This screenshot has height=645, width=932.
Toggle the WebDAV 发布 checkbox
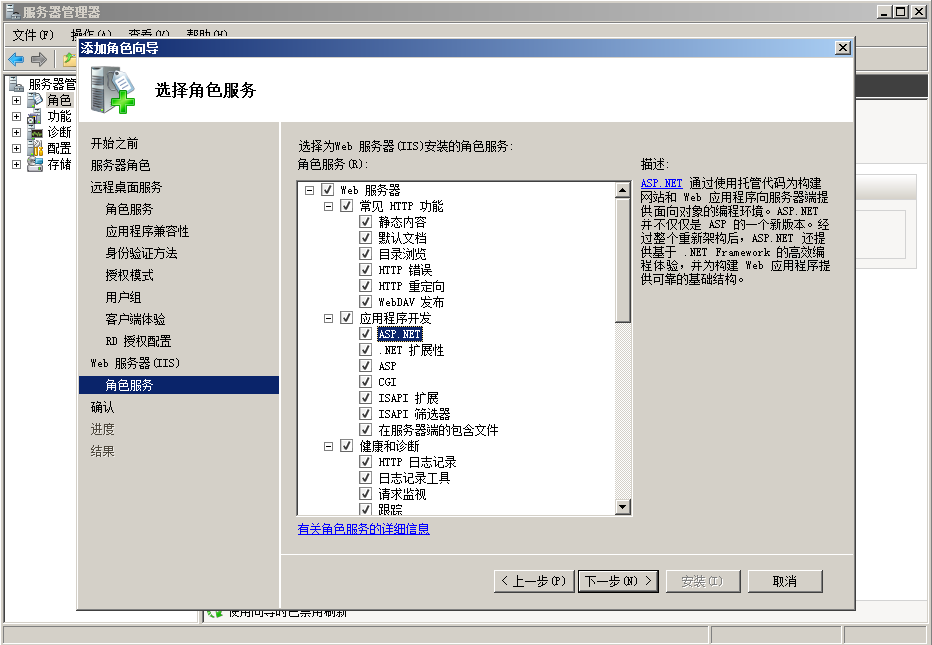tap(366, 302)
